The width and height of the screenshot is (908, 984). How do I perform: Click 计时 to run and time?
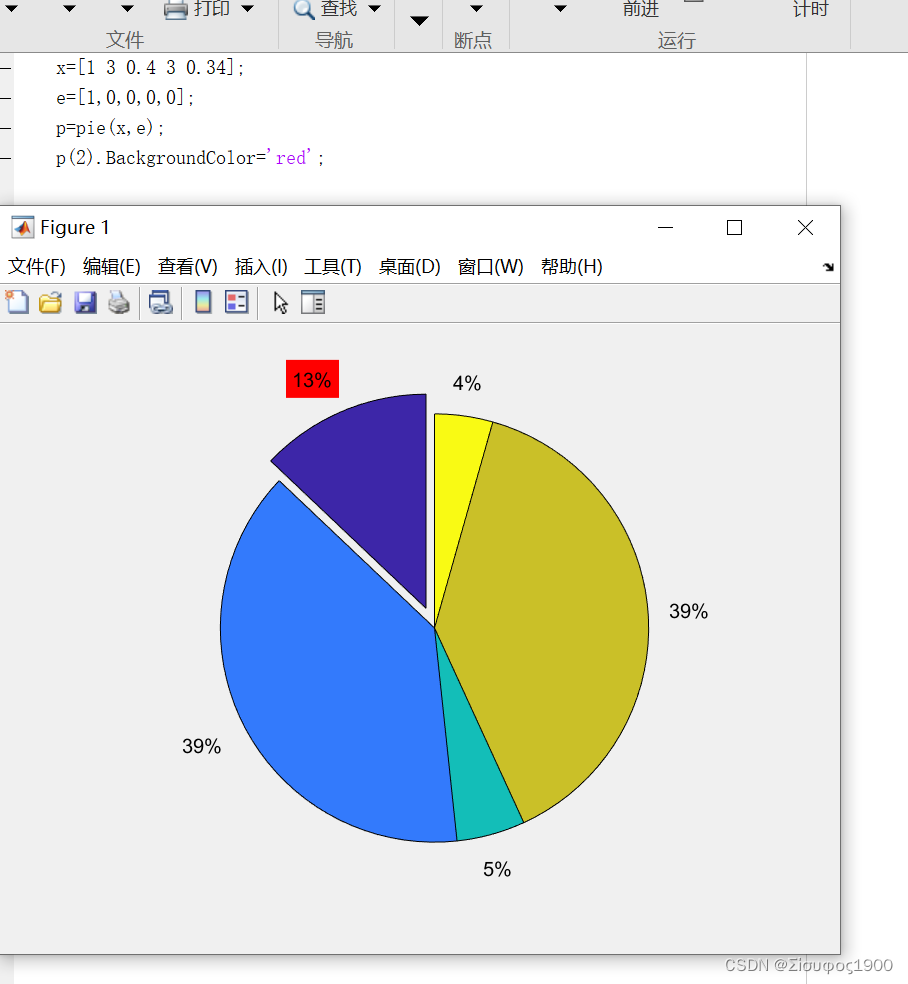point(810,10)
